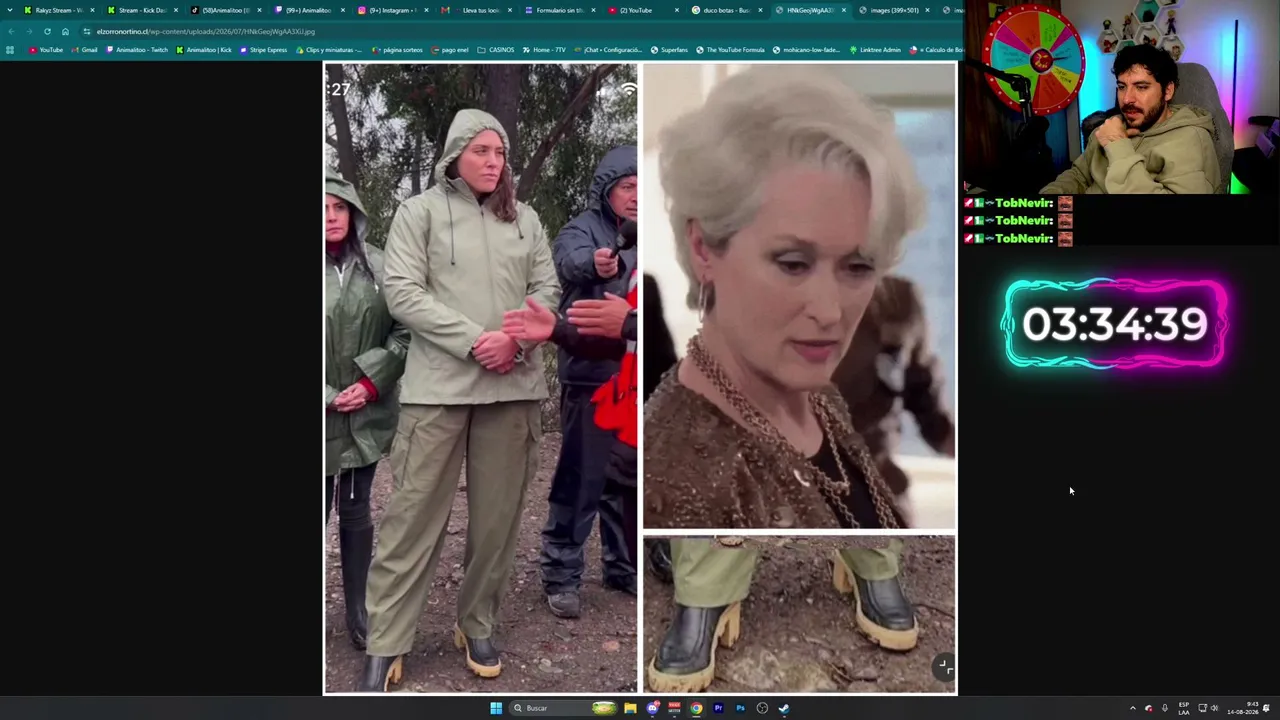Open the Windows Start menu
This screenshot has height=720, width=1280.
[x=496, y=708]
